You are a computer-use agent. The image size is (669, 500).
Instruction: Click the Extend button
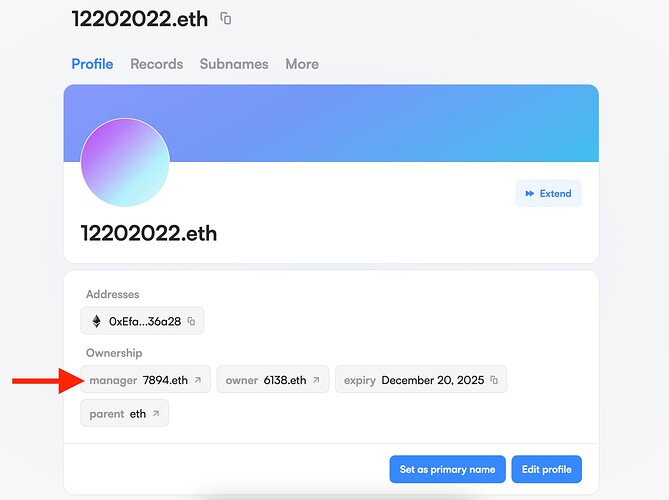tap(548, 193)
